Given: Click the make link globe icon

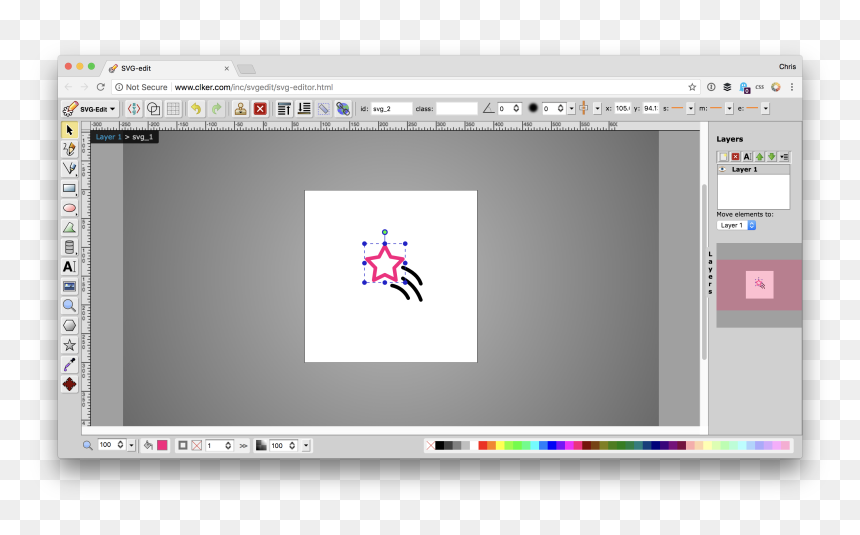Looking at the screenshot, I should tap(343, 109).
